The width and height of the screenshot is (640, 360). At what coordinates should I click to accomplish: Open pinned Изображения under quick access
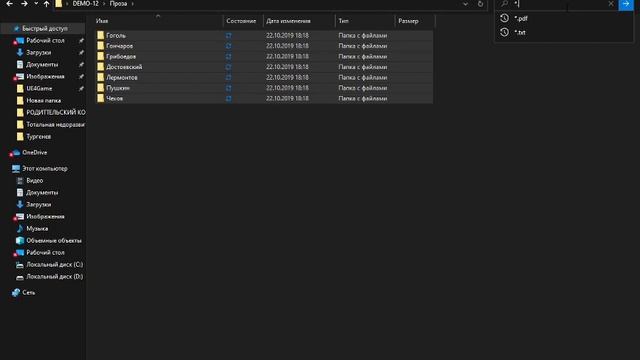[45, 76]
